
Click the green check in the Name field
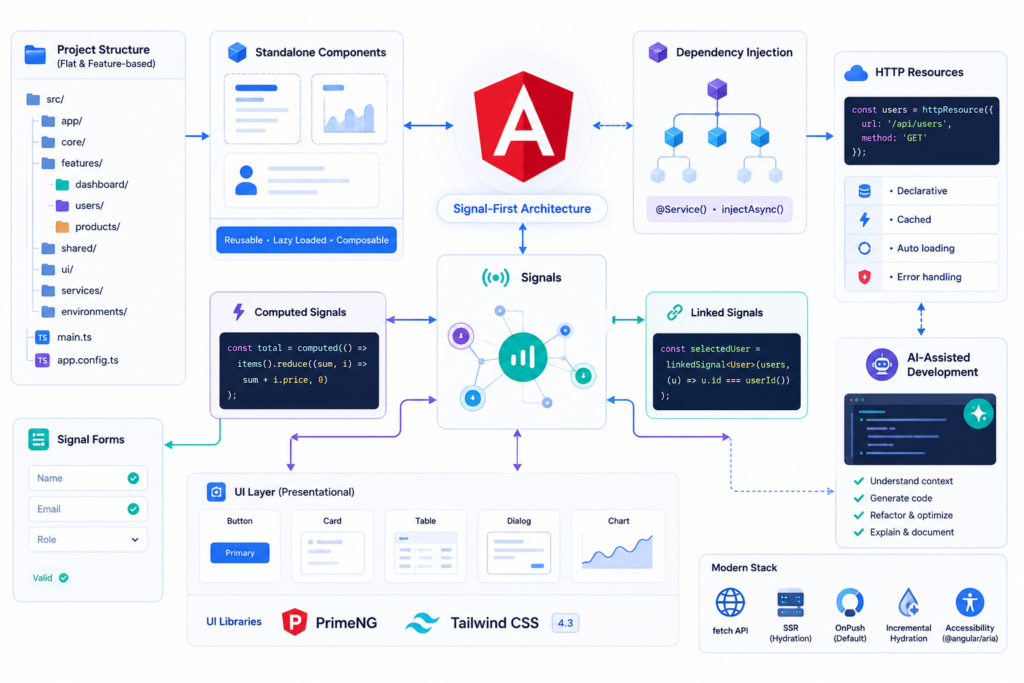(133, 478)
